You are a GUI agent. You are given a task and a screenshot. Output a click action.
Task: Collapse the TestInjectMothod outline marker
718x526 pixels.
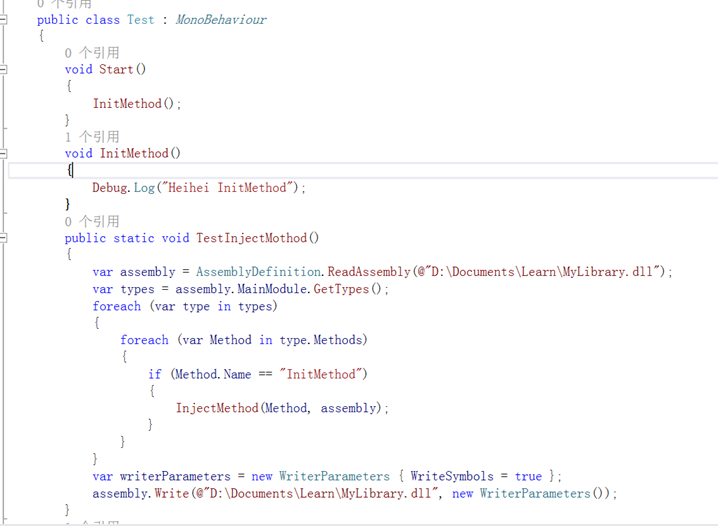3,238
